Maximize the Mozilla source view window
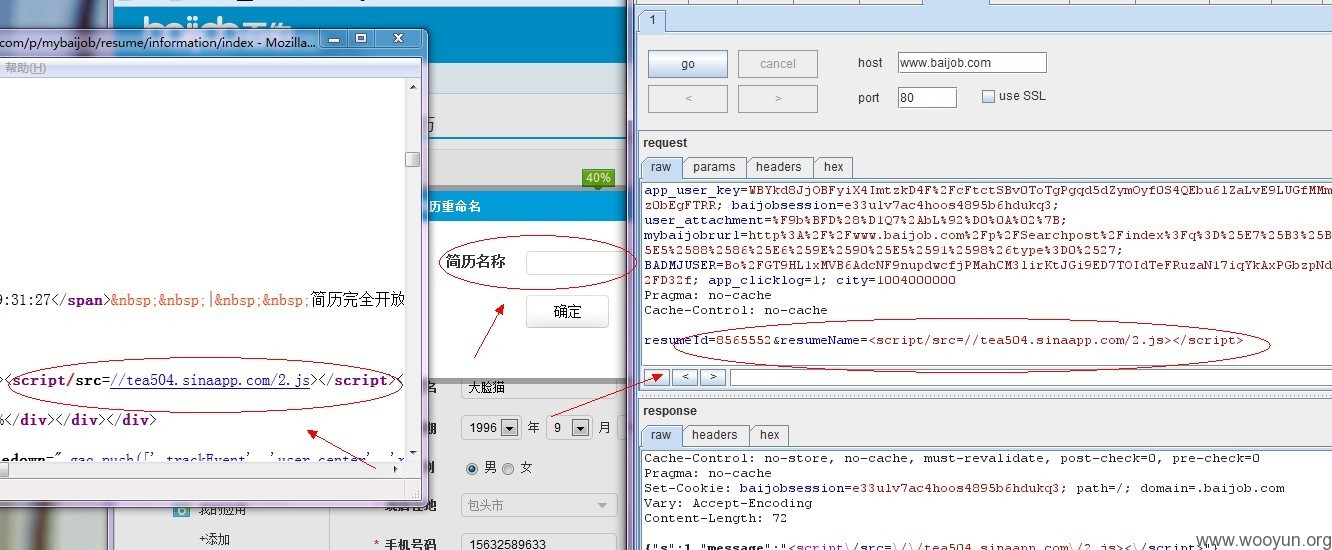Viewport: 1332px width, 550px height. tap(361, 38)
